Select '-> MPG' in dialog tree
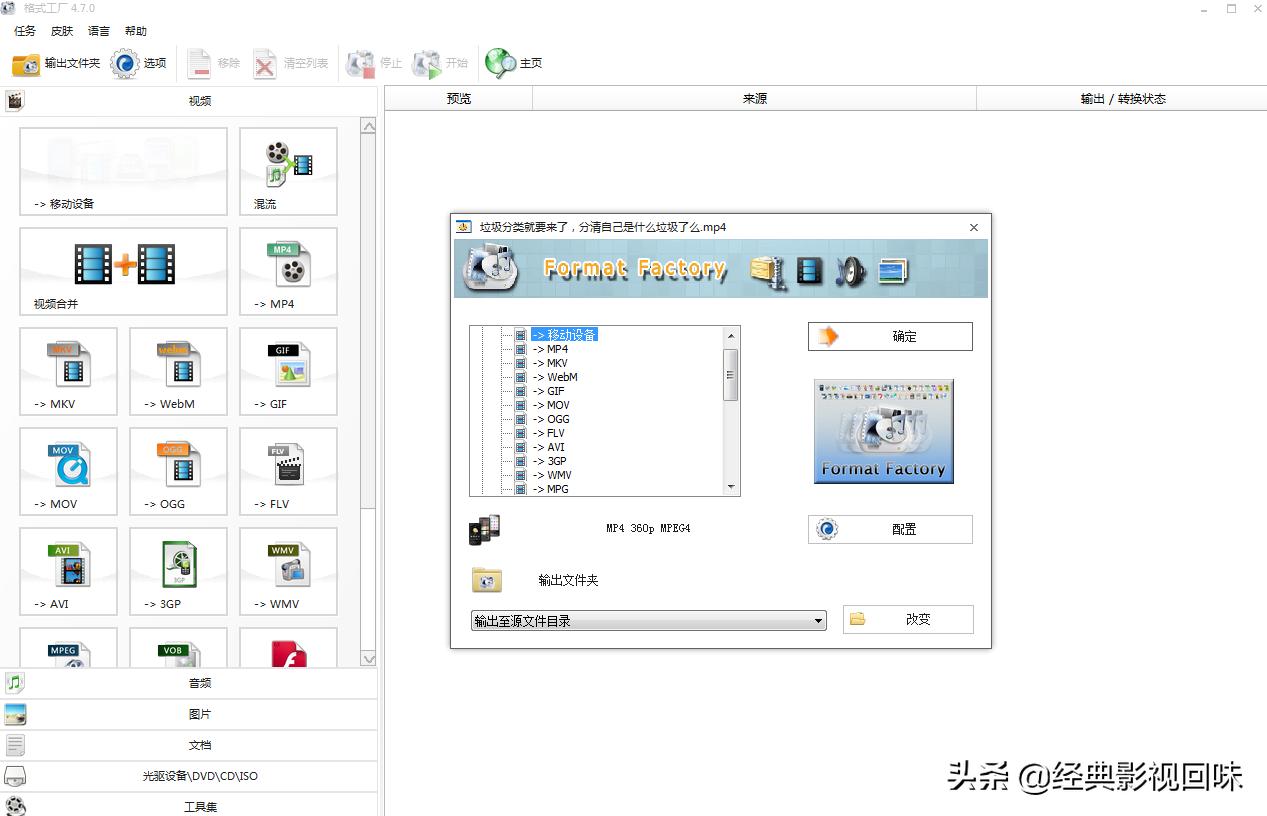This screenshot has width=1267, height=816. point(551,489)
